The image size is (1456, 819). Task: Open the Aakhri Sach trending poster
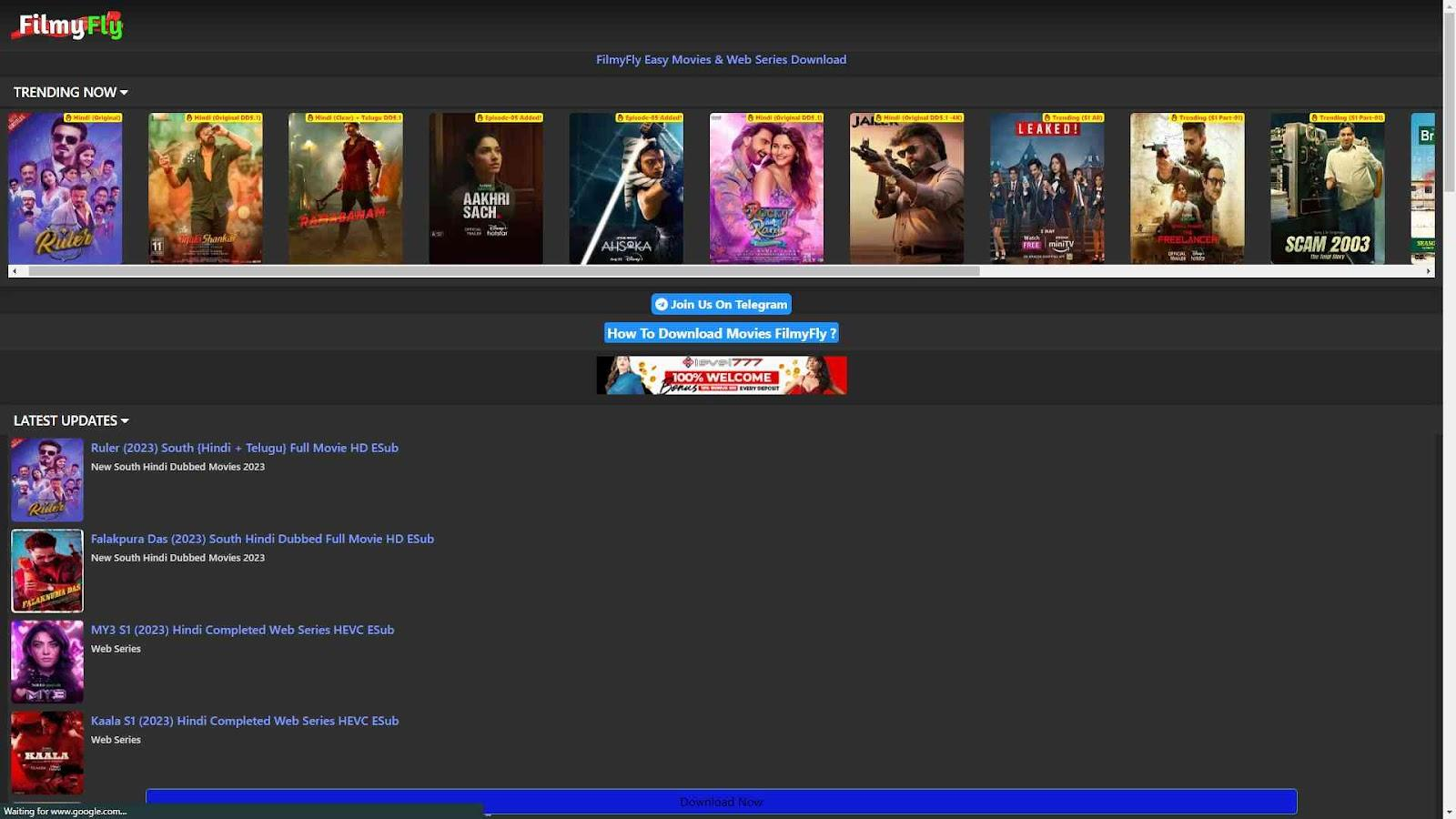coord(486,188)
